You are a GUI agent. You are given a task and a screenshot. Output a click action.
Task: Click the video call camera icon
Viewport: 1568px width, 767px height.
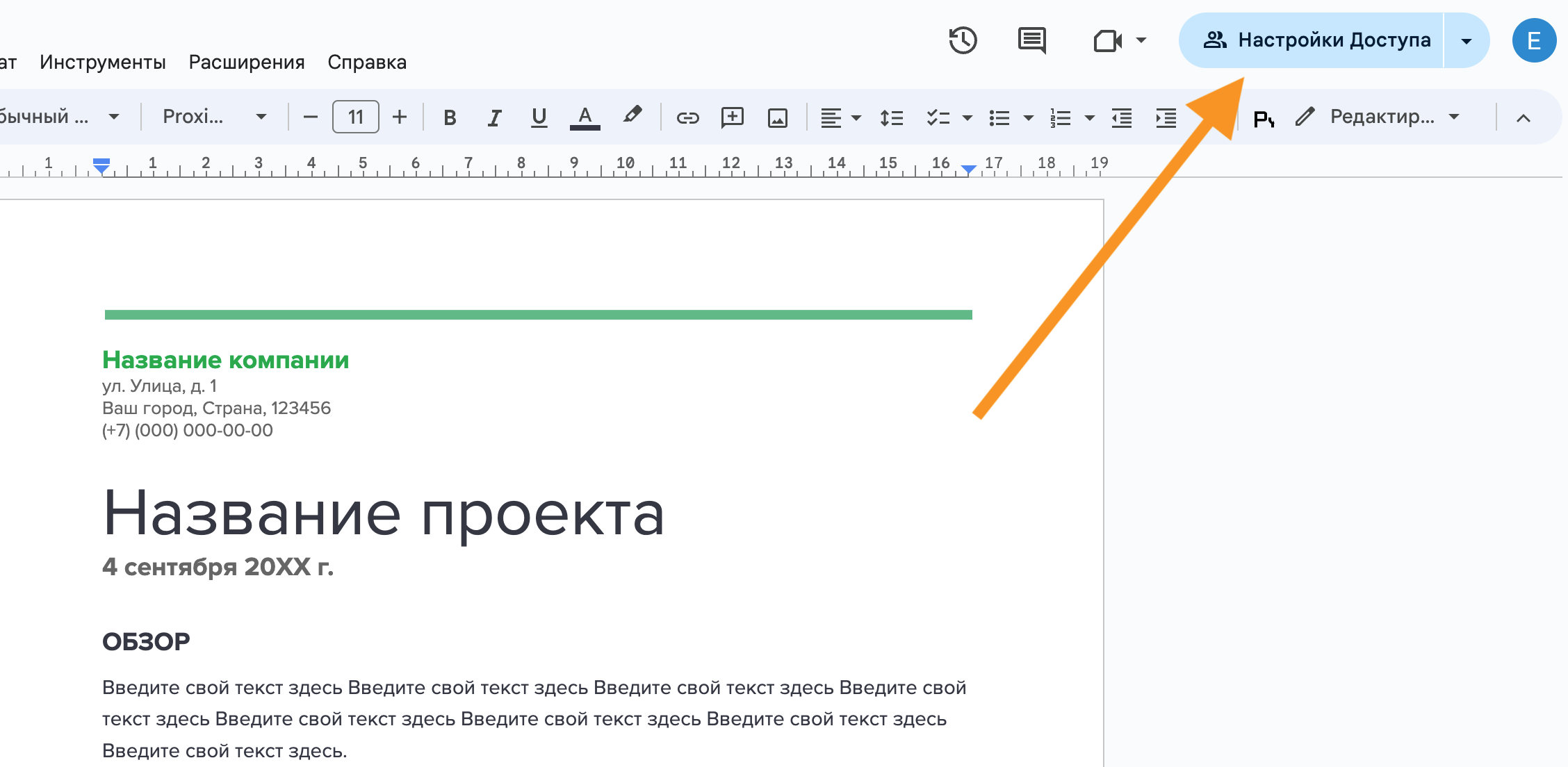tap(1107, 41)
